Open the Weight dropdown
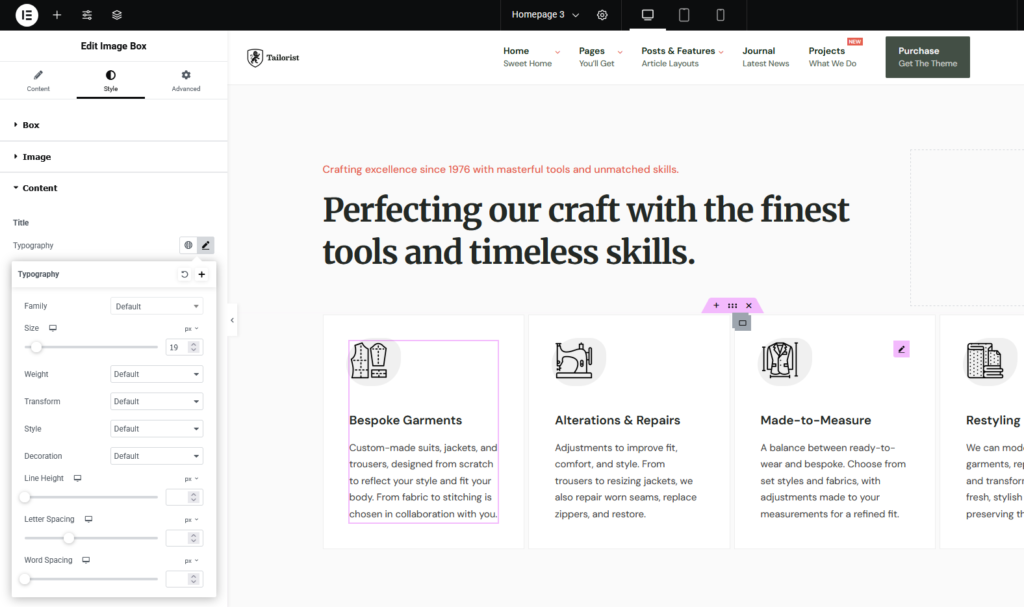 click(x=157, y=374)
